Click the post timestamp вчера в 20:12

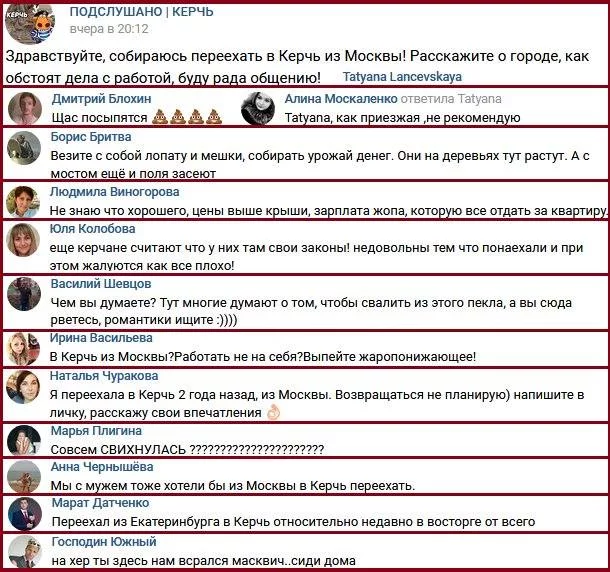tap(109, 29)
